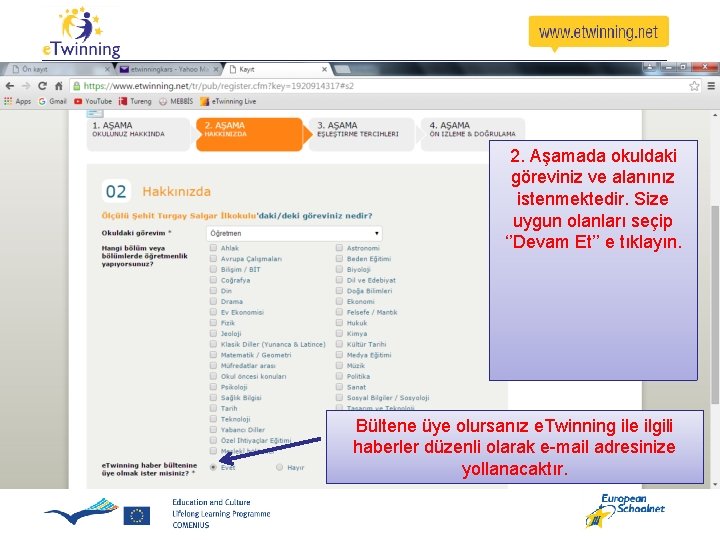Close the Yahoo Mail tab

[x=216, y=69]
